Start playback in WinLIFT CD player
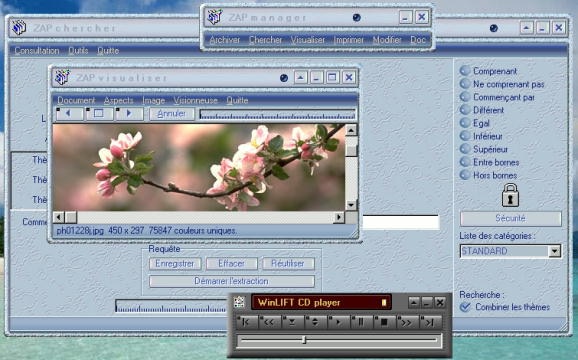Screen dimensions: 578x360 [338, 322]
